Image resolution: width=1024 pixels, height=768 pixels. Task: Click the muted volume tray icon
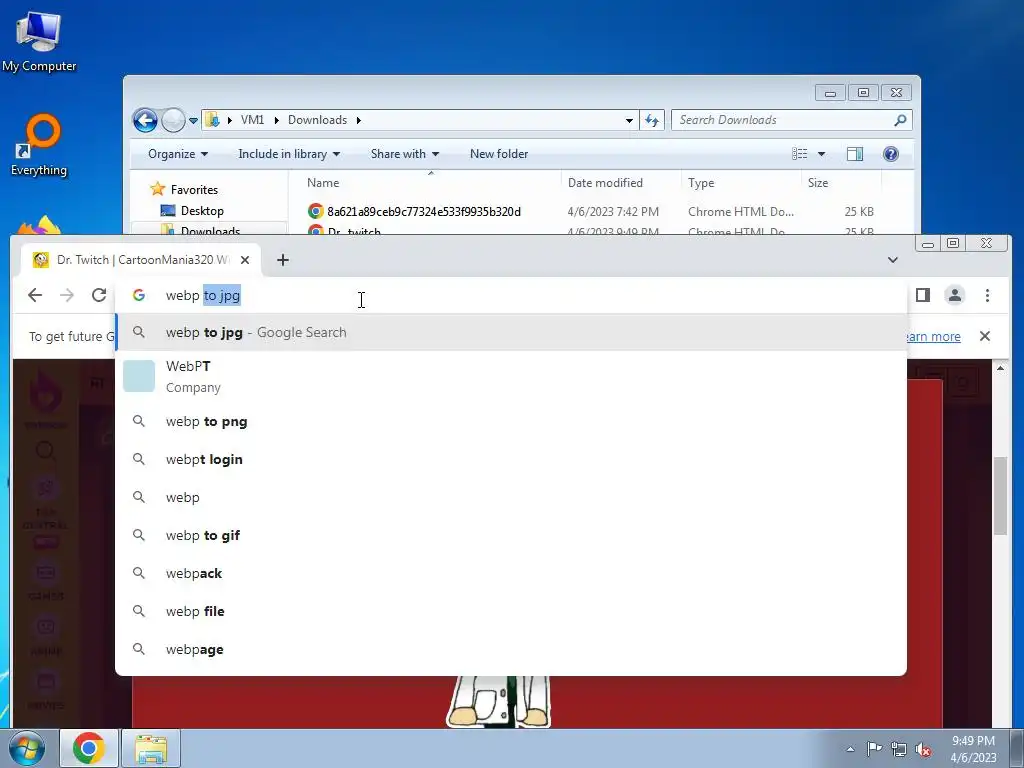point(923,749)
